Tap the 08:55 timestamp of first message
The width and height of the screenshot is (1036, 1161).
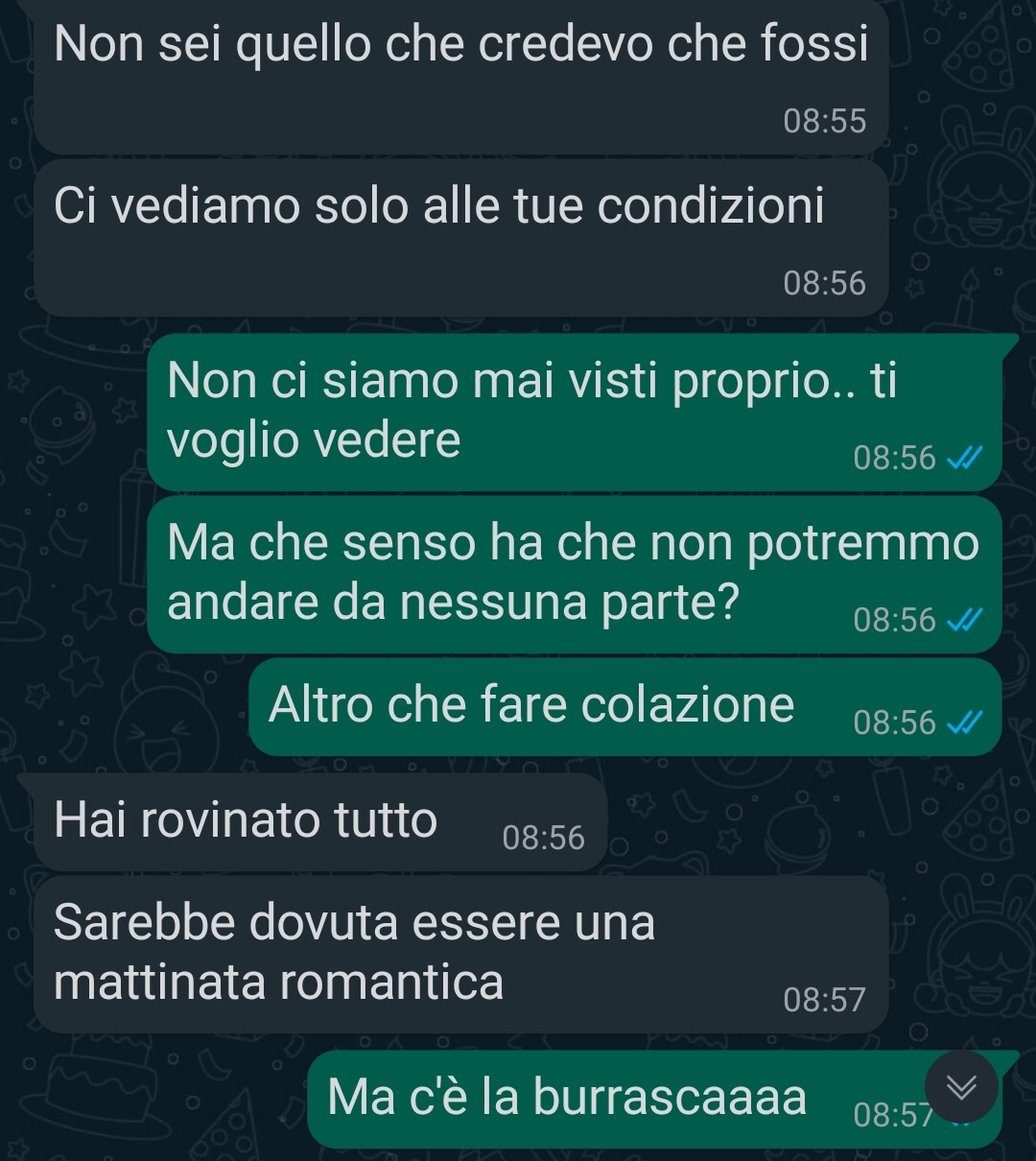coord(825,121)
